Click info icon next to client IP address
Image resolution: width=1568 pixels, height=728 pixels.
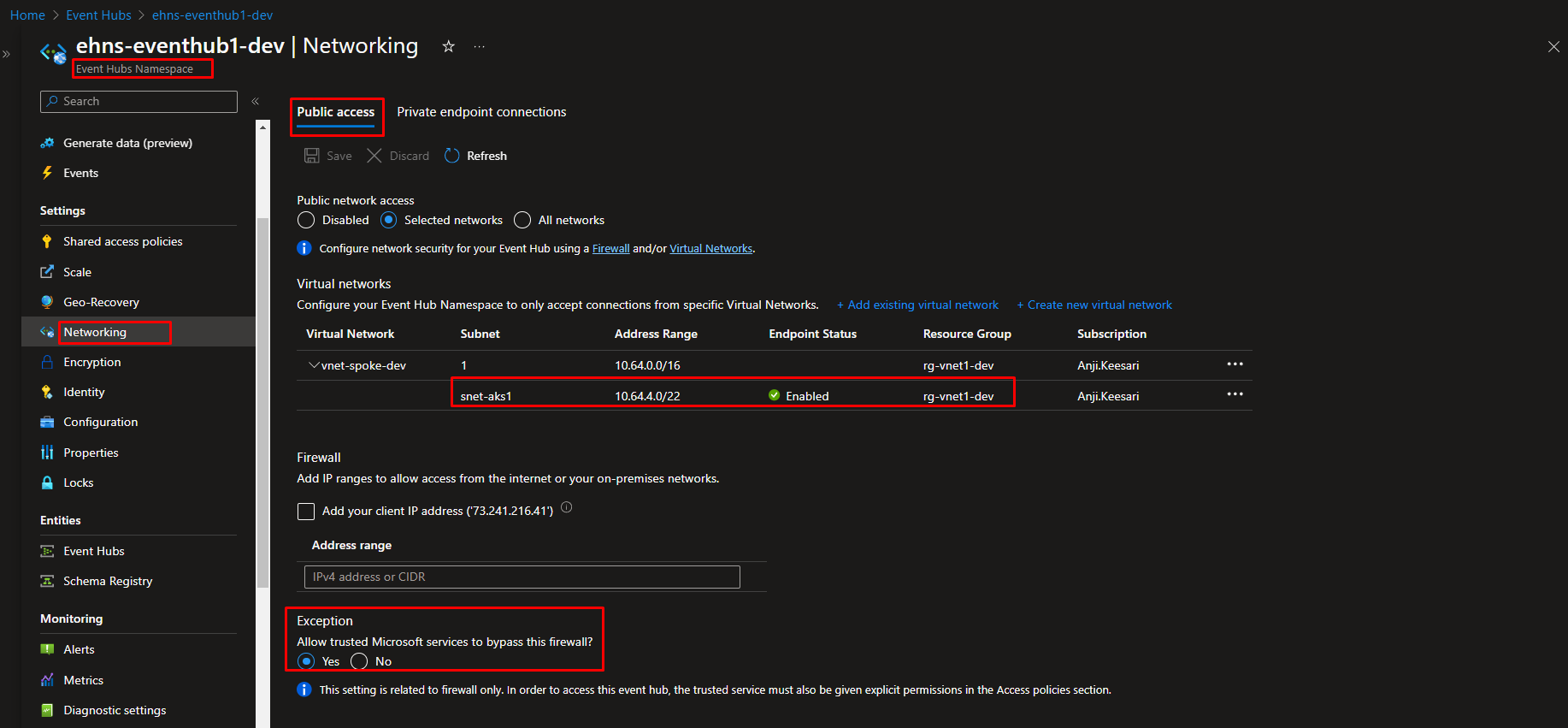pos(566,507)
